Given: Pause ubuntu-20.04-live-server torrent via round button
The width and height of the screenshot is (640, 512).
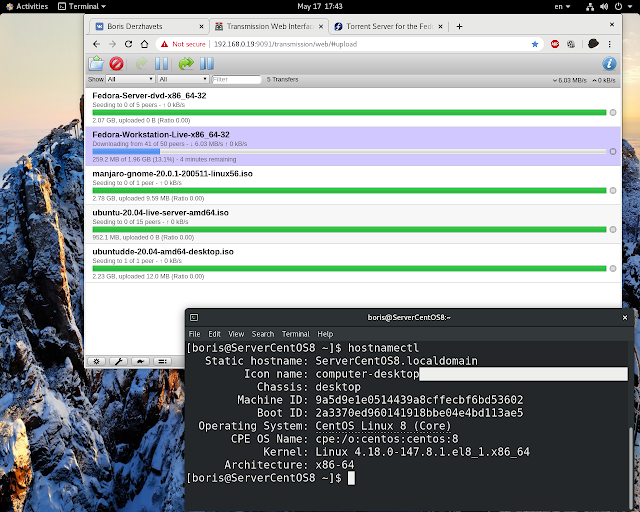Looking at the screenshot, I should (613, 229).
